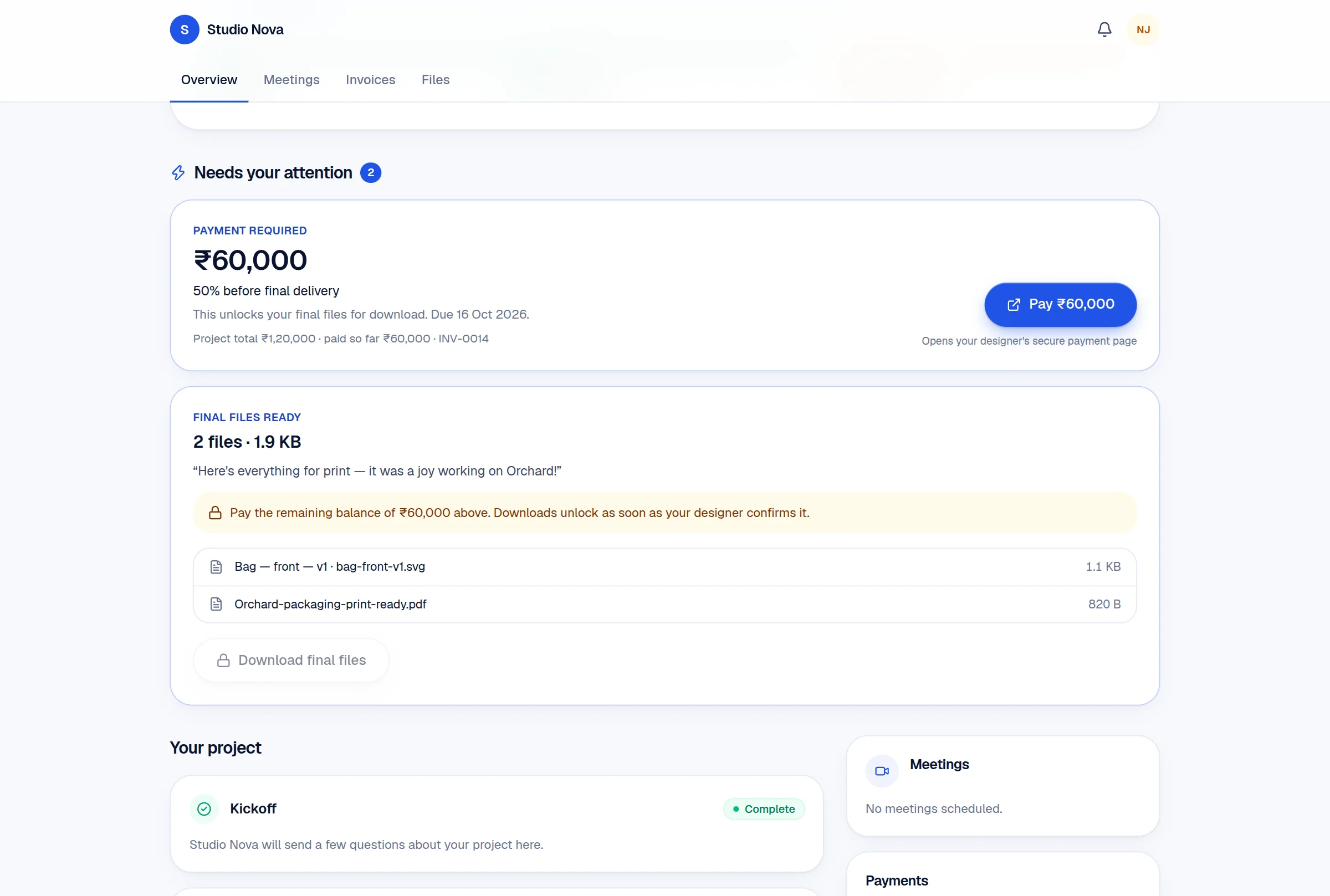Screen dimensions: 1330x896
Task: Click the lock icon in balance warning
Action: pyautogui.click(x=215, y=513)
